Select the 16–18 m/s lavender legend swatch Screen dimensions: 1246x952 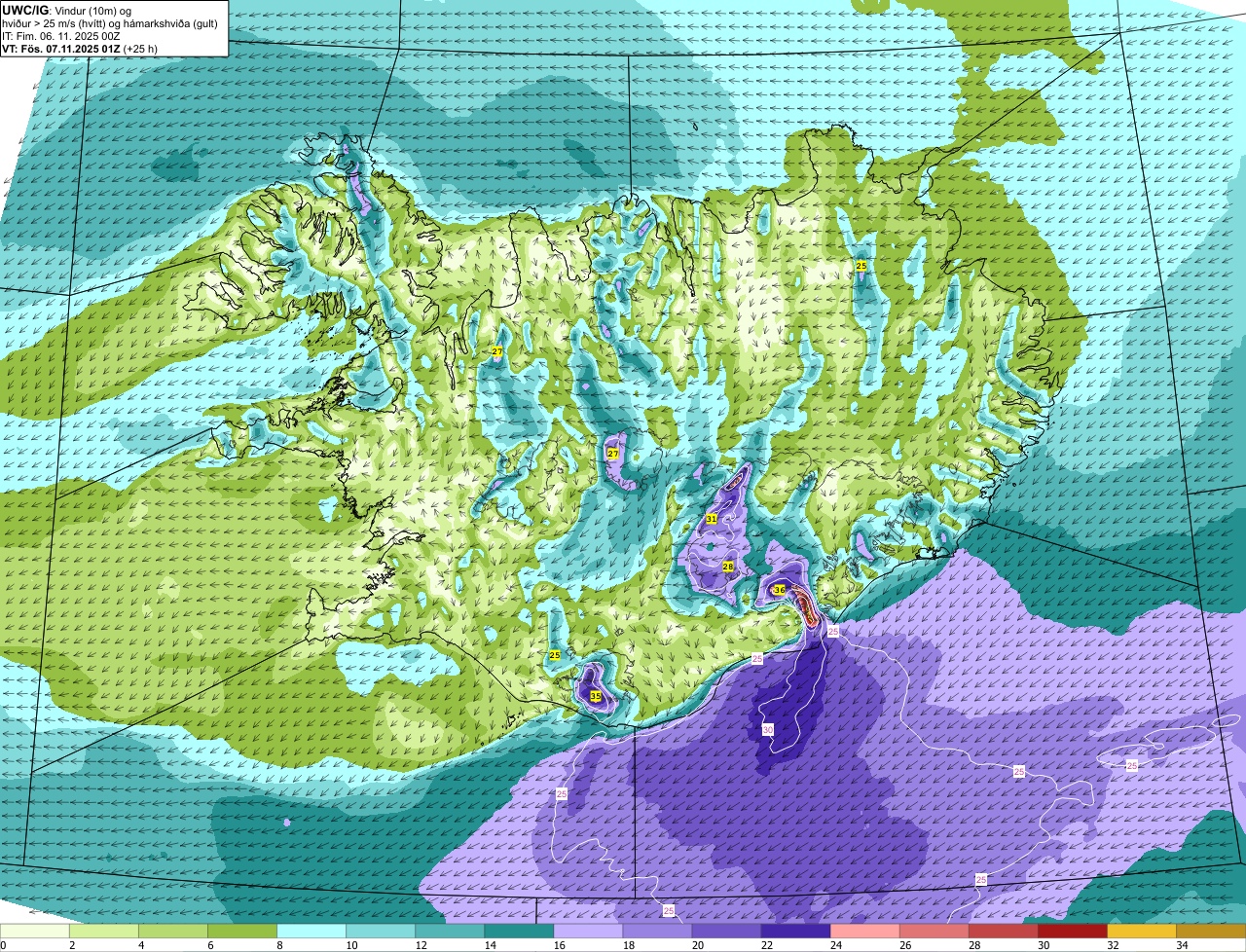(x=588, y=932)
